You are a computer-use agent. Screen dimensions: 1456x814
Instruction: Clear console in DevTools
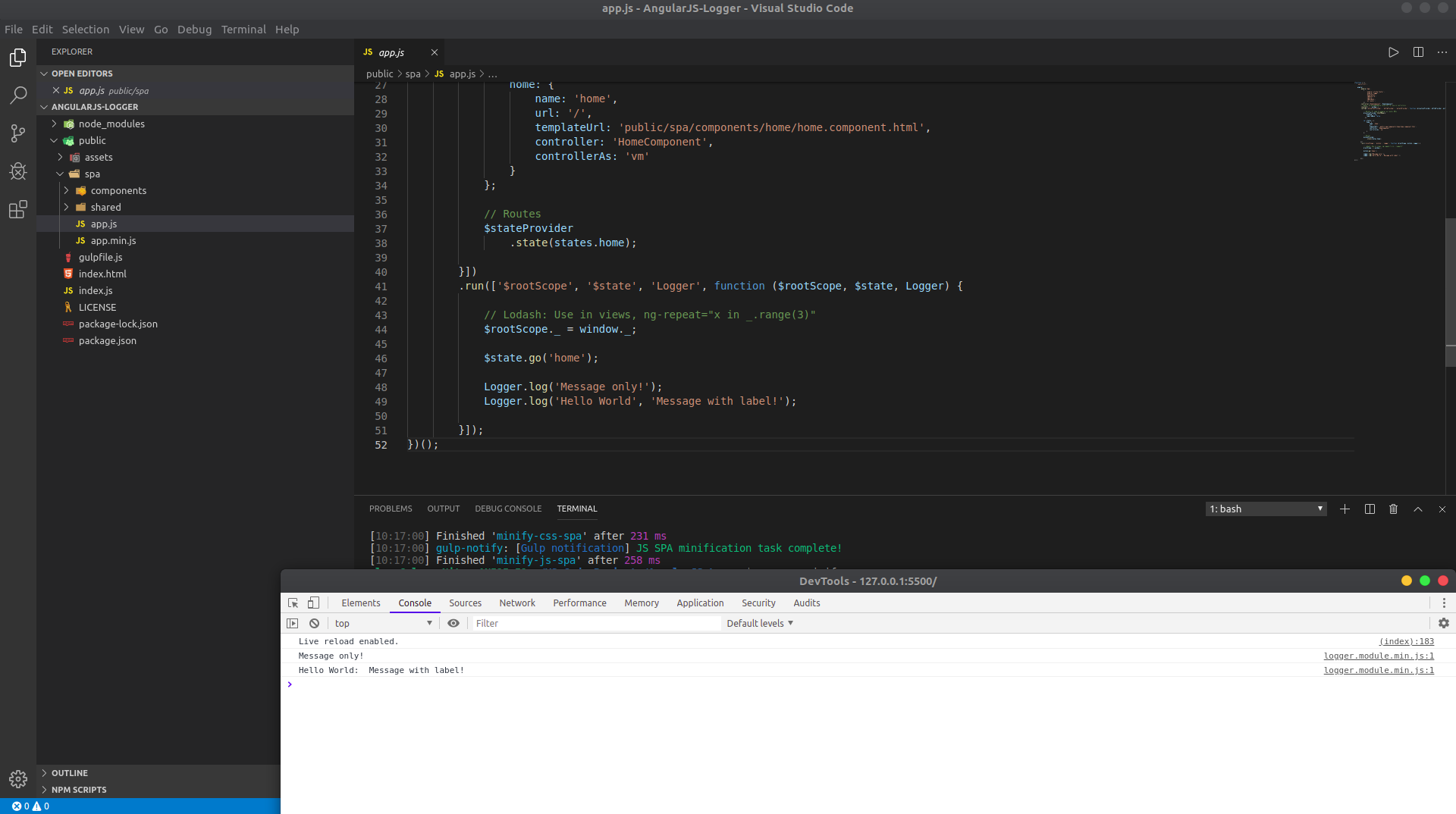(314, 623)
